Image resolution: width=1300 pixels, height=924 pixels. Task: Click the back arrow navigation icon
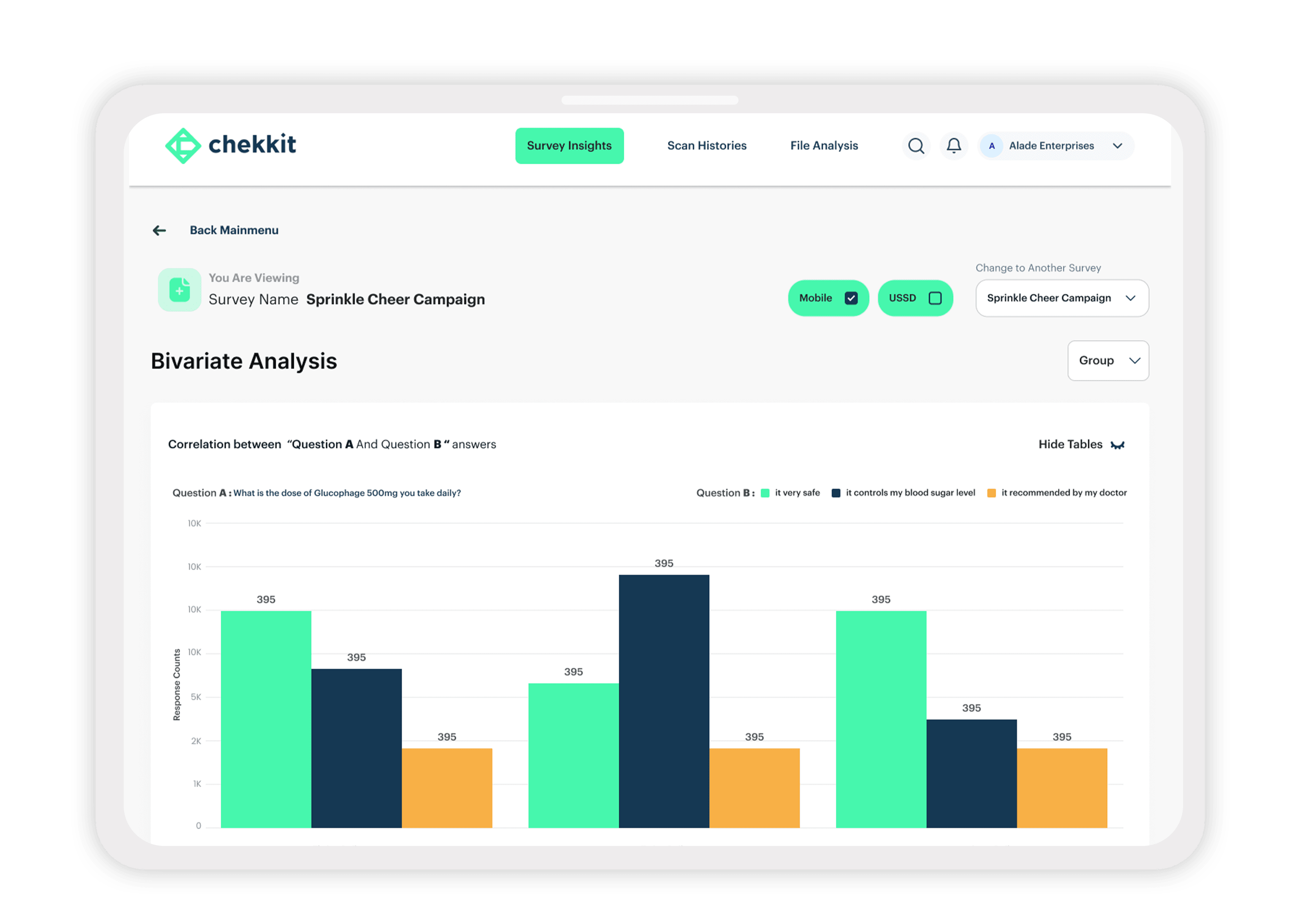click(159, 230)
